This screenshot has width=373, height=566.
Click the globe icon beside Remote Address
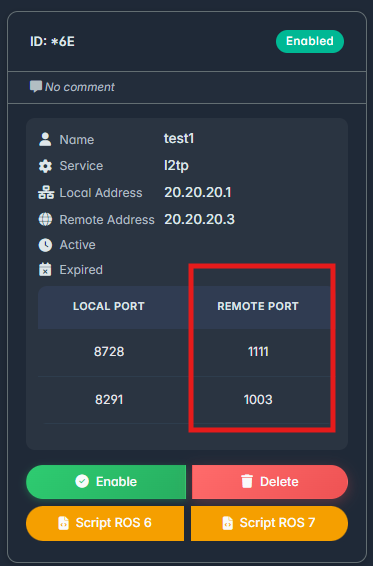45,219
